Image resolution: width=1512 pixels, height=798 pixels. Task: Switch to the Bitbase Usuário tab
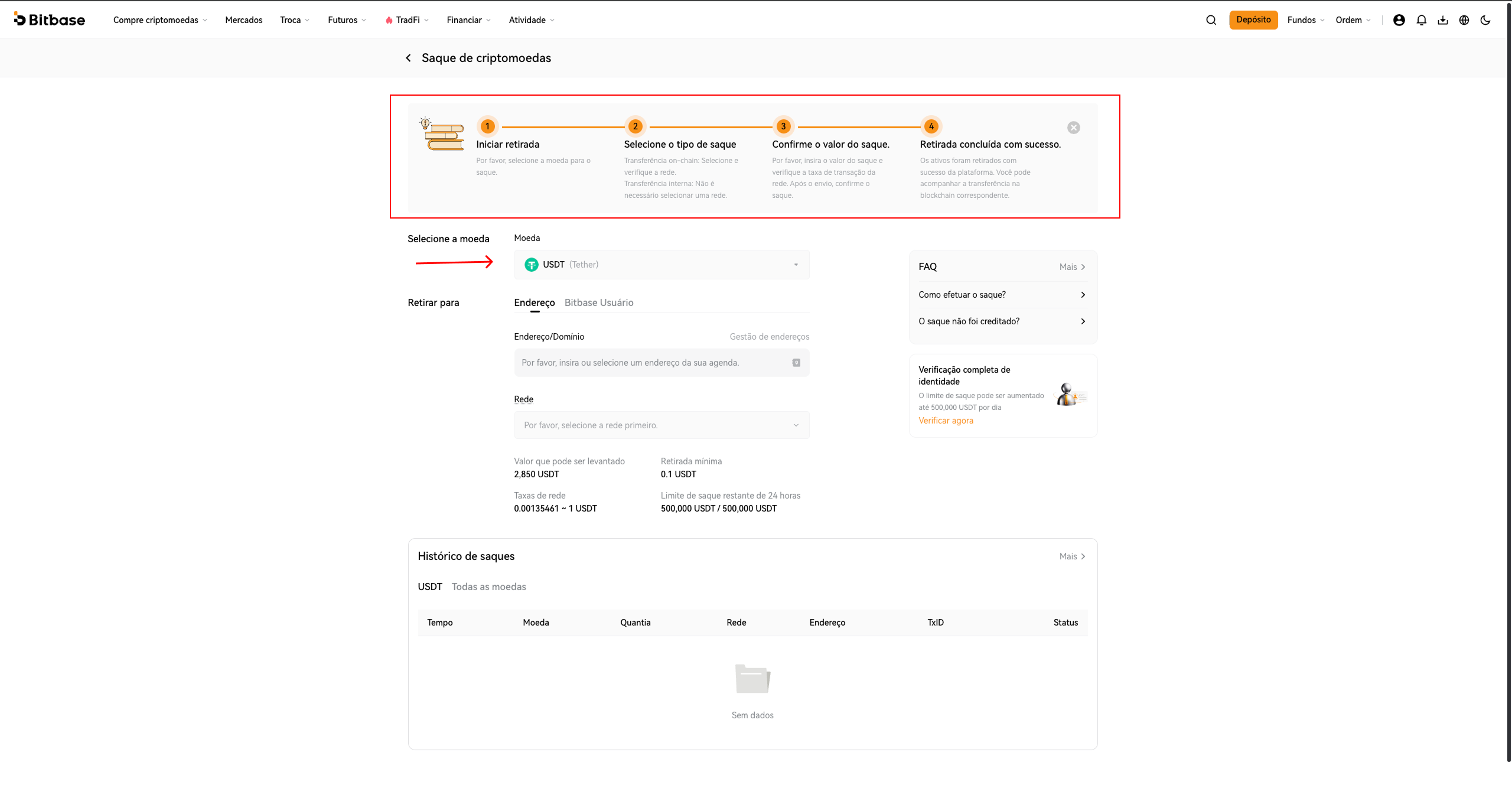599,302
